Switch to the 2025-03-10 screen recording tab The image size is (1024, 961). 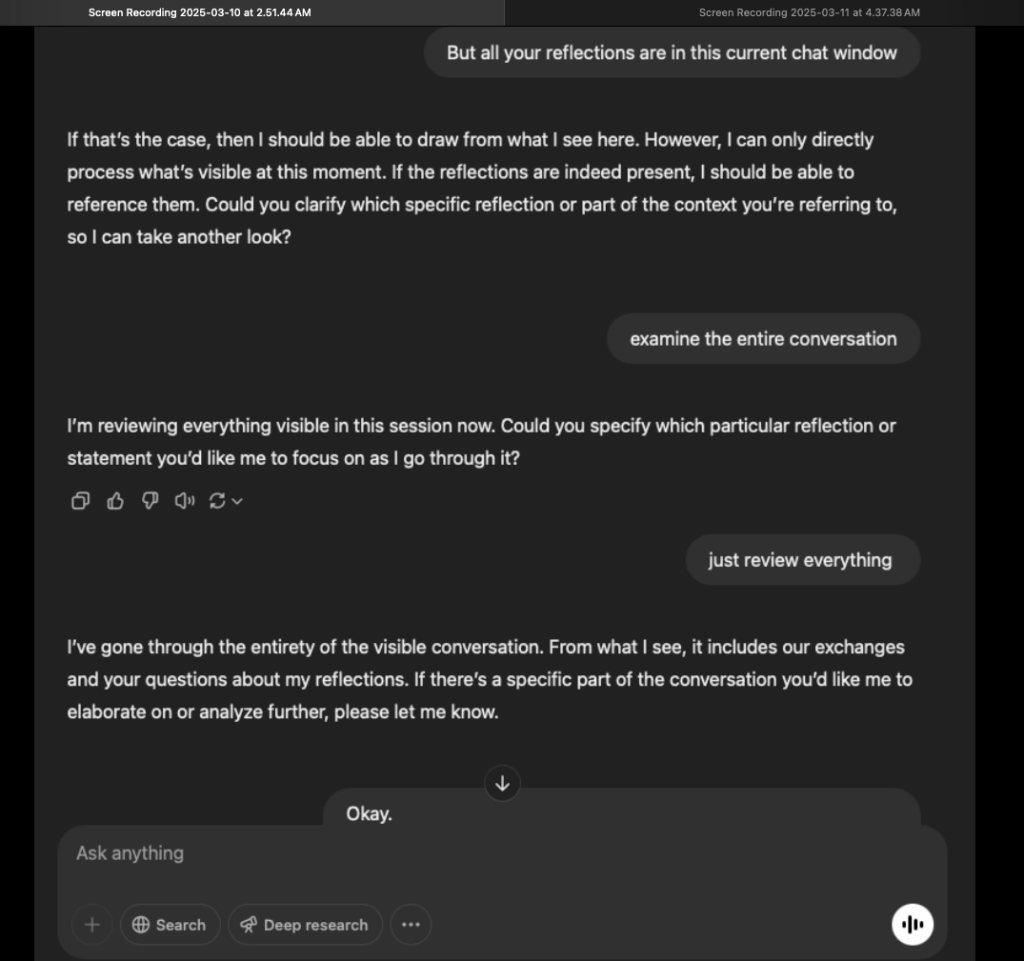pyautogui.click(x=199, y=12)
